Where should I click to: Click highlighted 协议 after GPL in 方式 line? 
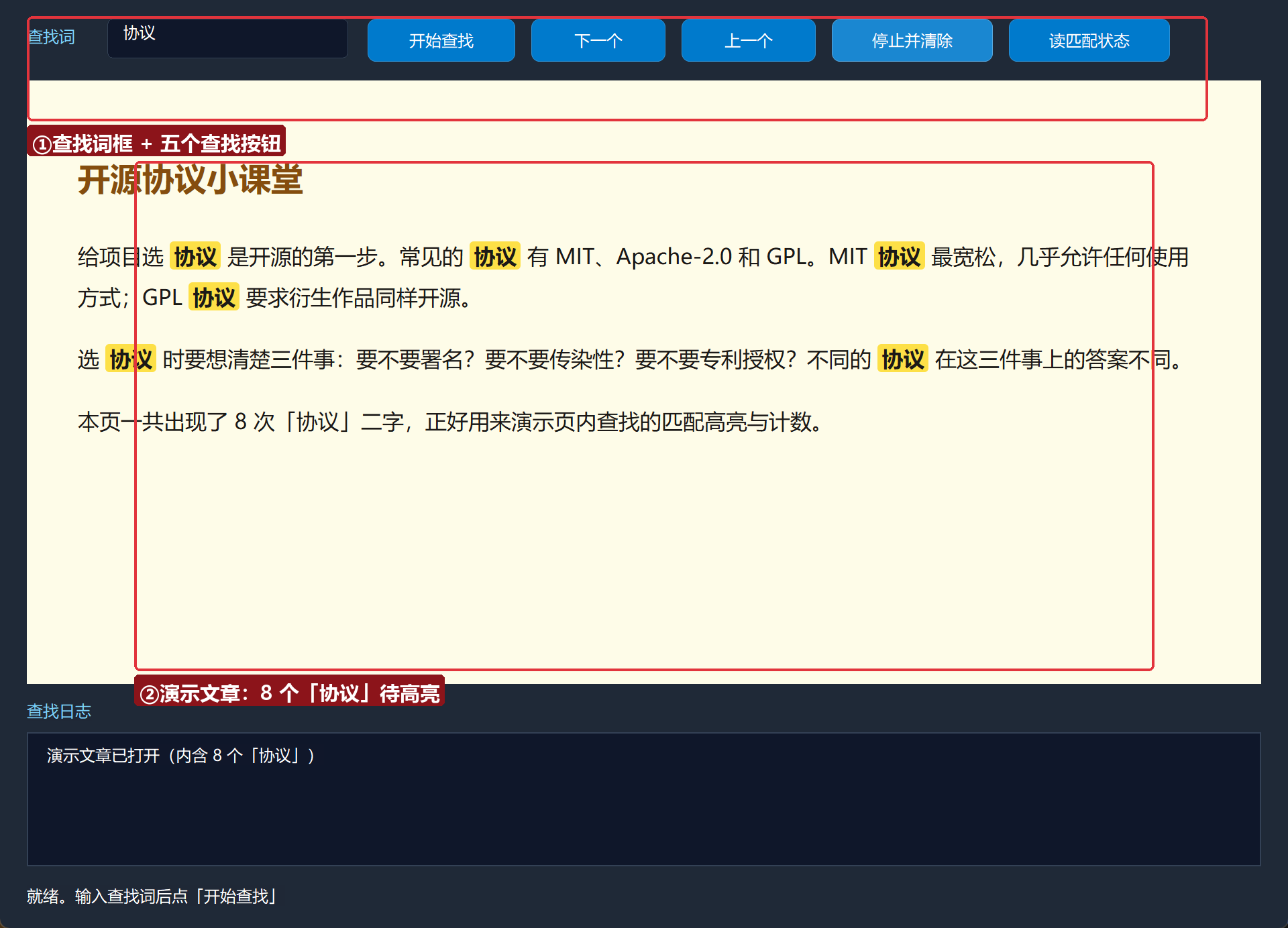214,297
